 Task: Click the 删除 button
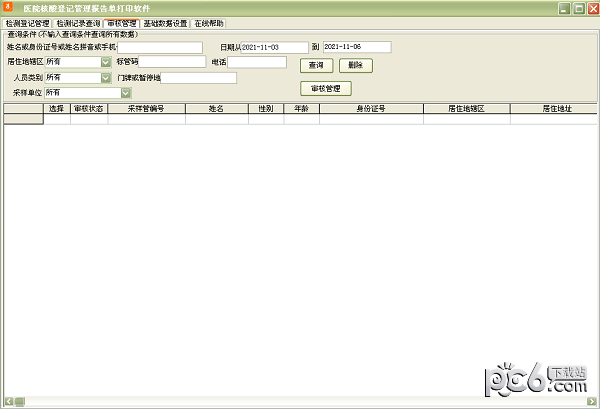click(x=355, y=65)
